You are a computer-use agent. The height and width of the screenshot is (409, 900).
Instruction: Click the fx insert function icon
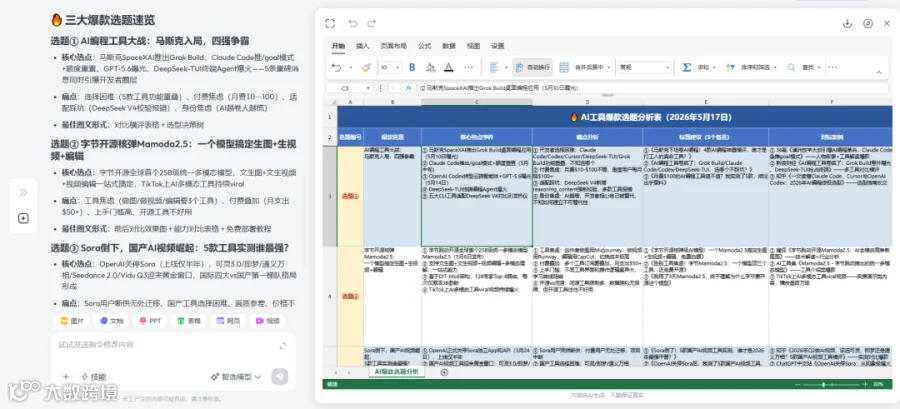pos(408,88)
